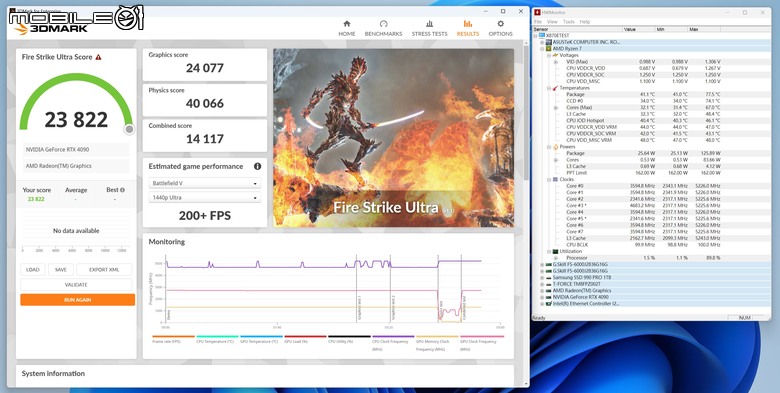Click the estimated game performance info icon
The image size is (780, 393).
click(x=257, y=166)
